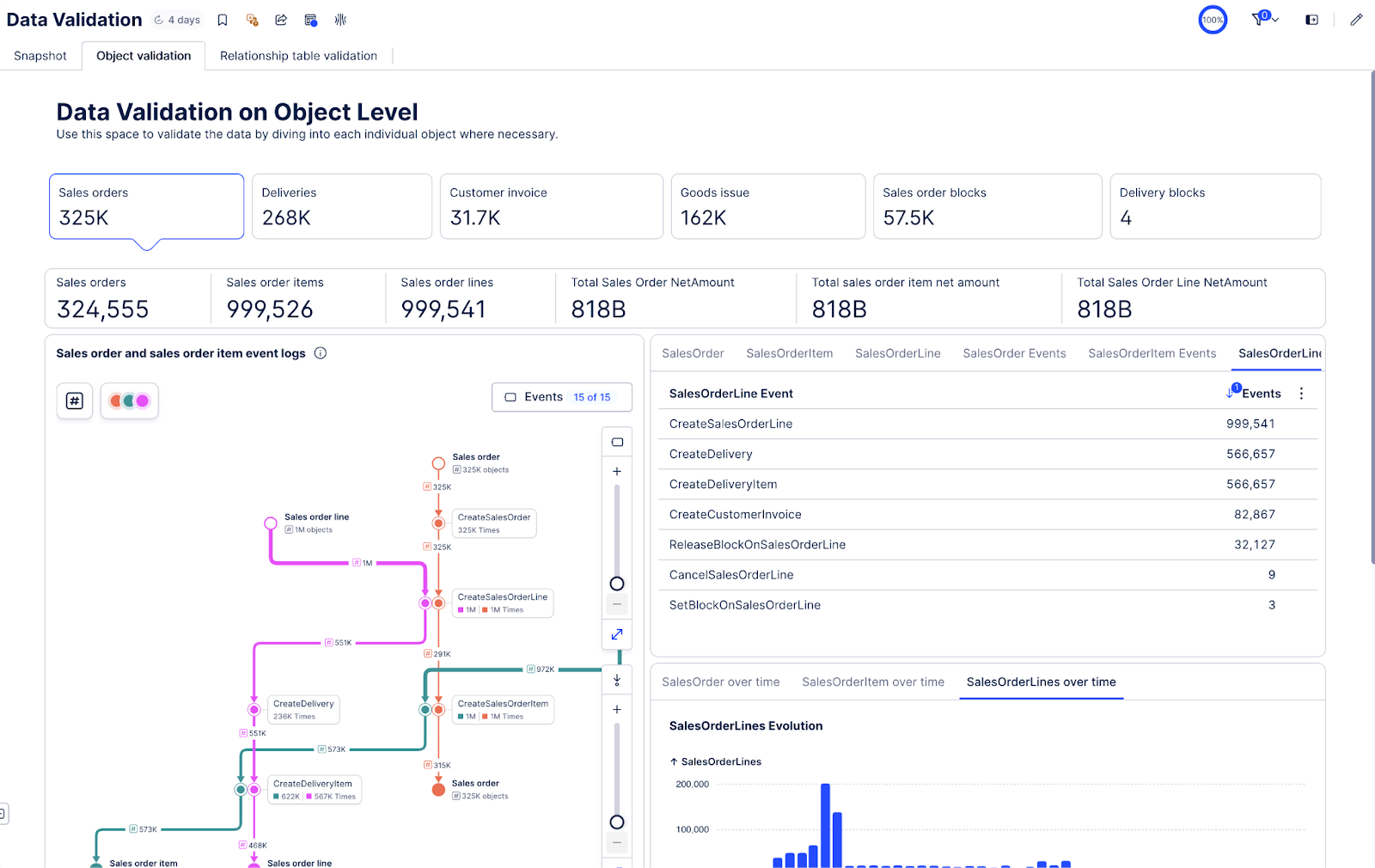Click the side panel collapse icon
Screen dimensions: 1375x868
pyautogui.click(x=1311, y=20)
